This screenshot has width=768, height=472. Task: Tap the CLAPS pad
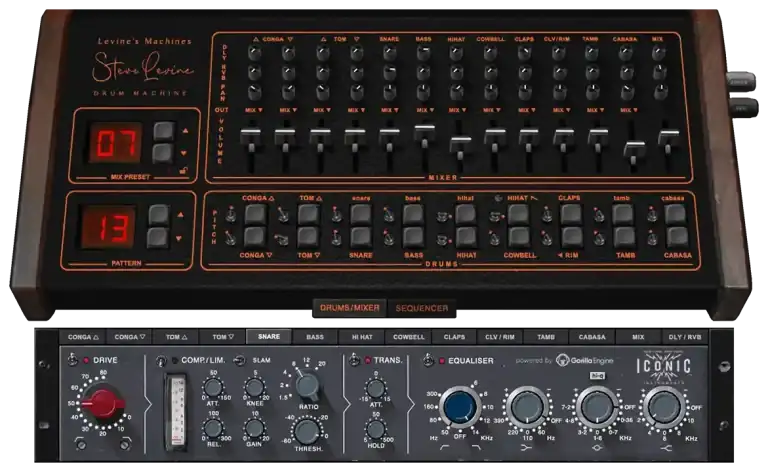pyautogui.click(x=571, y=214)
